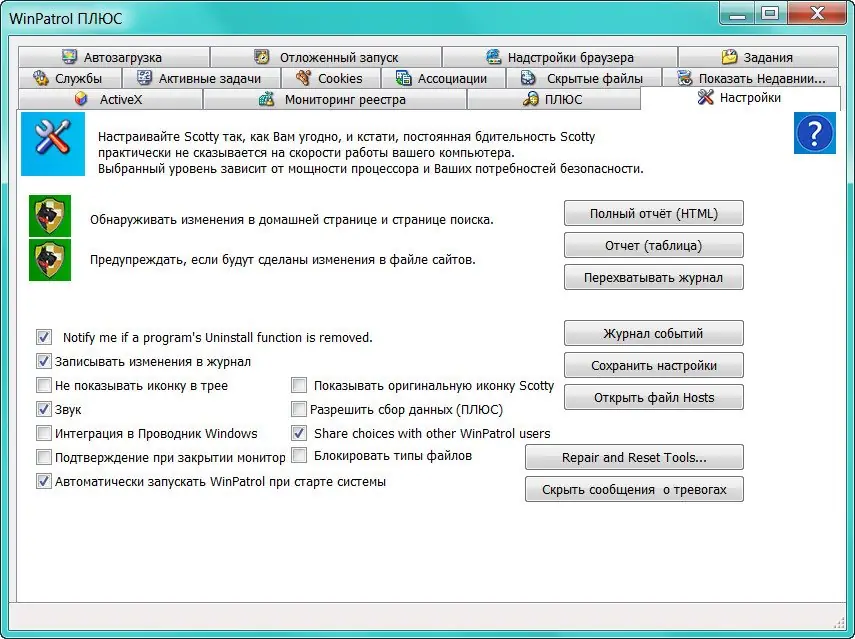Viewport: 855px width, 639px height.
Task: Click Скрыть сообщения о тревогах button
Action: pyautogui.click(x=634, y=490)
